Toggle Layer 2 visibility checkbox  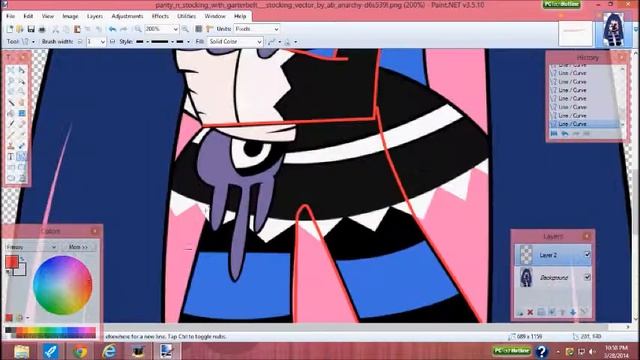[x=587, y=254]
